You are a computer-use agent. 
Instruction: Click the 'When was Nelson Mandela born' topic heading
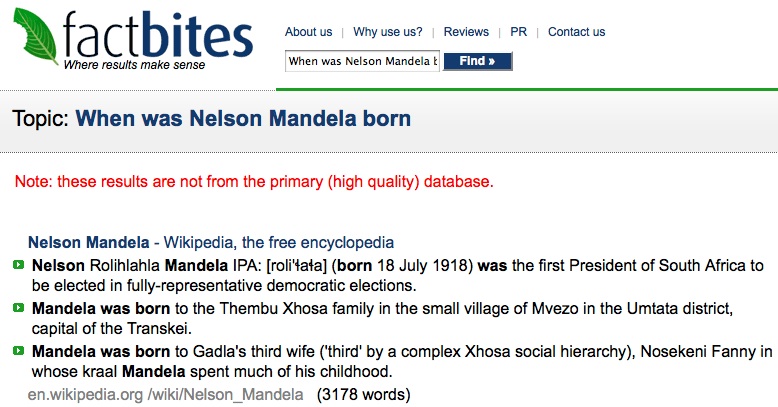(x=243, y=119)
